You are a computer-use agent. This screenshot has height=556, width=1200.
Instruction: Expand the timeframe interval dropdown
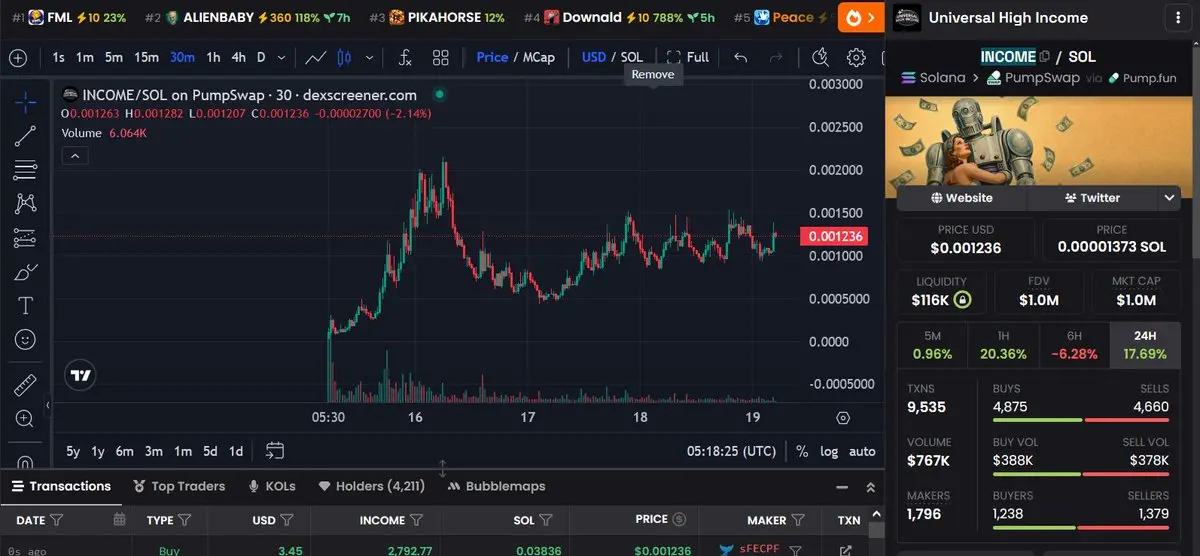281,57
